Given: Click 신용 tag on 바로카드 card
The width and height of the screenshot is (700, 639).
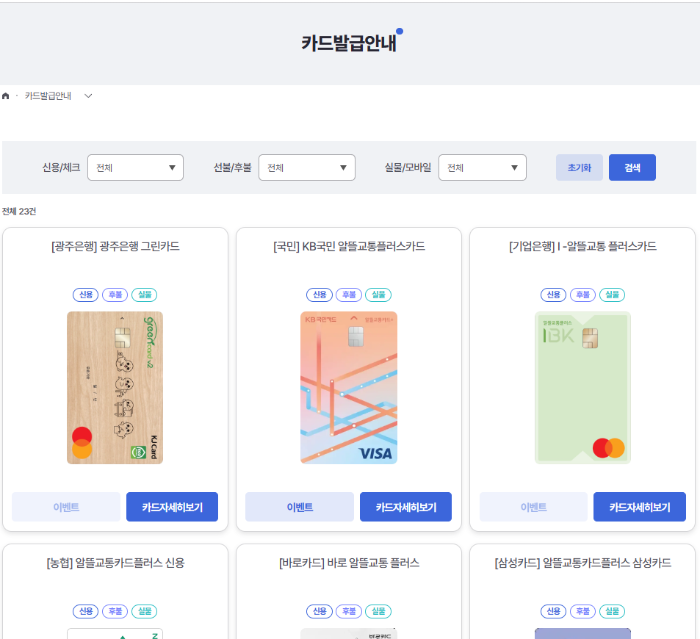Looking at the screenshot, I should (320, 611).
